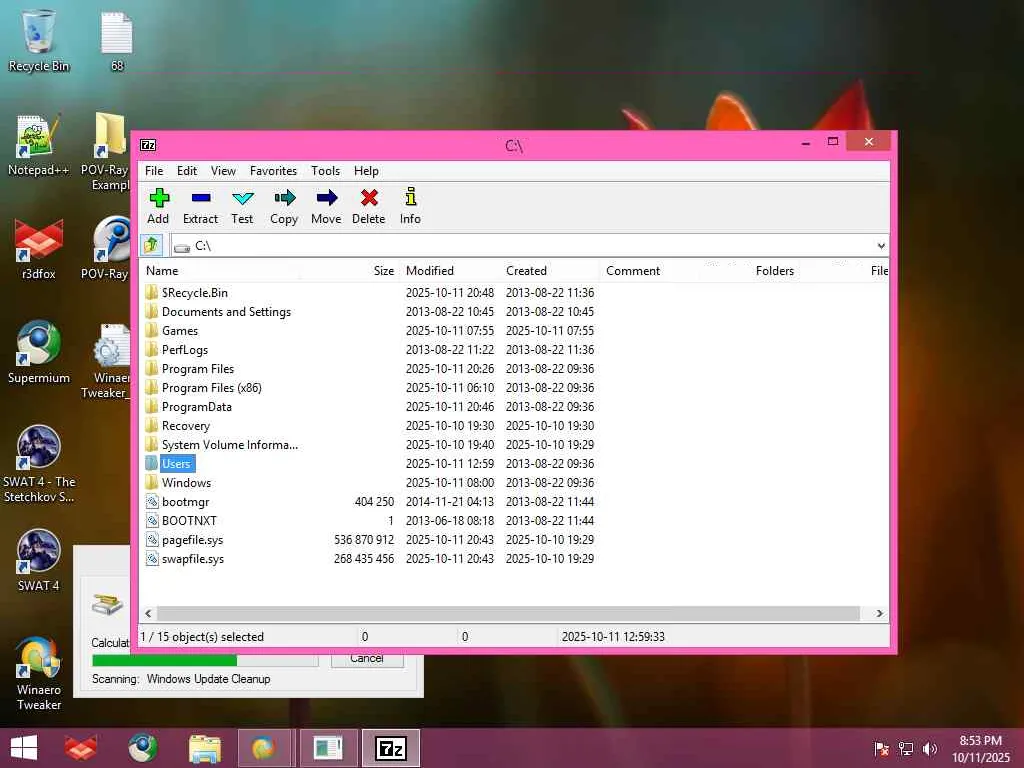Select the $Recycle.Bin folder icon
Image resolution: width=1024 pixels, height=768 pixels.
tap(152, 293)
